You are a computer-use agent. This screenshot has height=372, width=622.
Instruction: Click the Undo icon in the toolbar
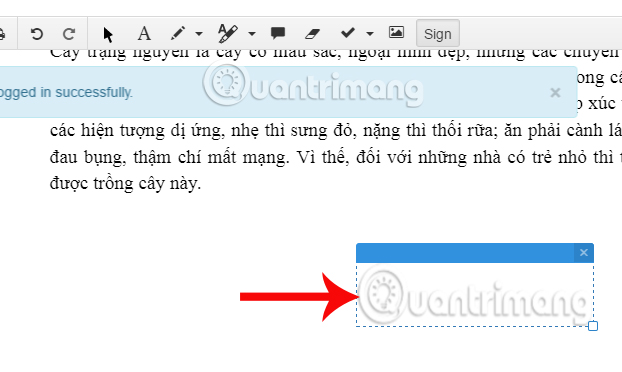tap(36, 34)
